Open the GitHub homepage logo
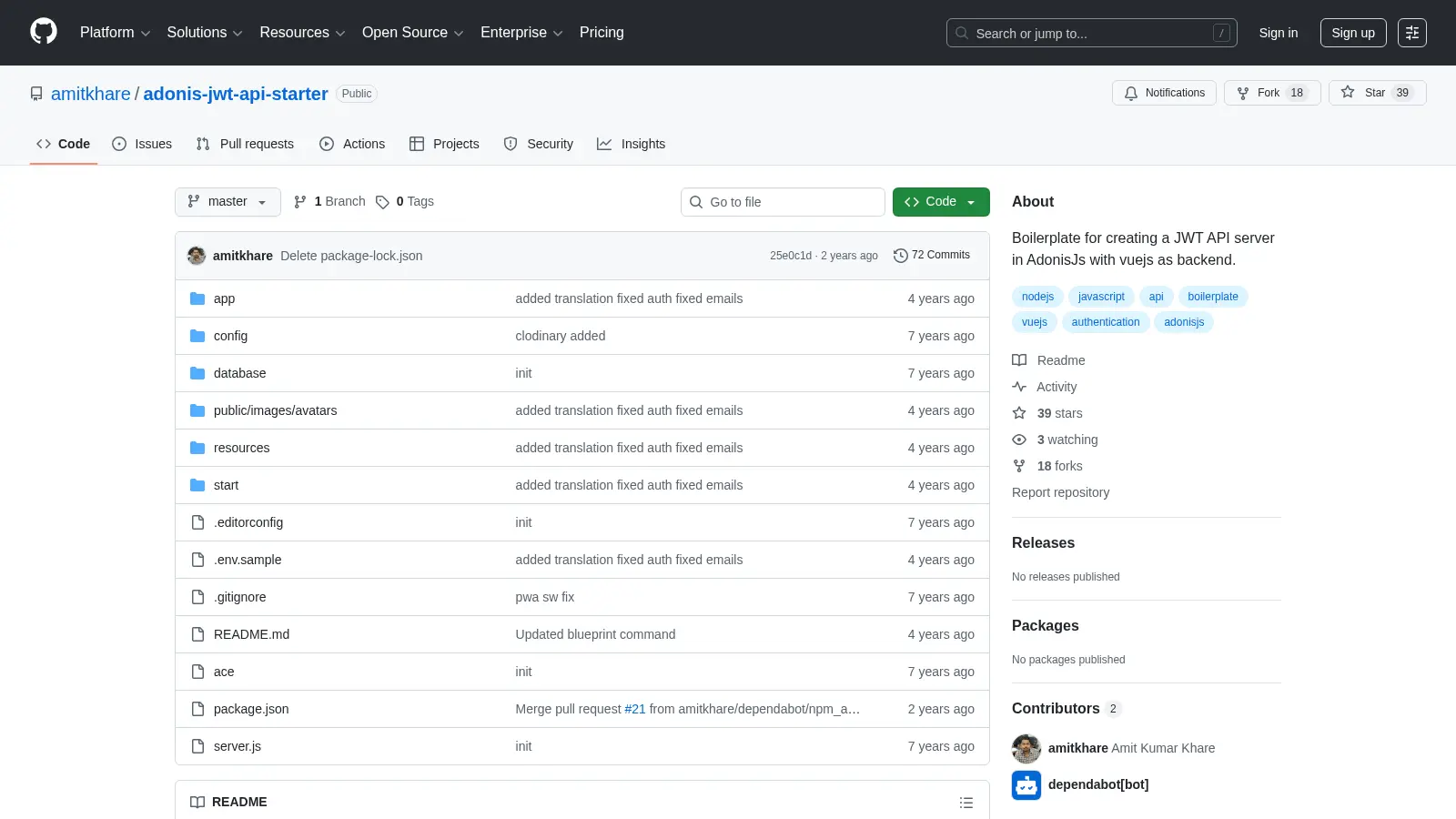 (x=44, y=32)
